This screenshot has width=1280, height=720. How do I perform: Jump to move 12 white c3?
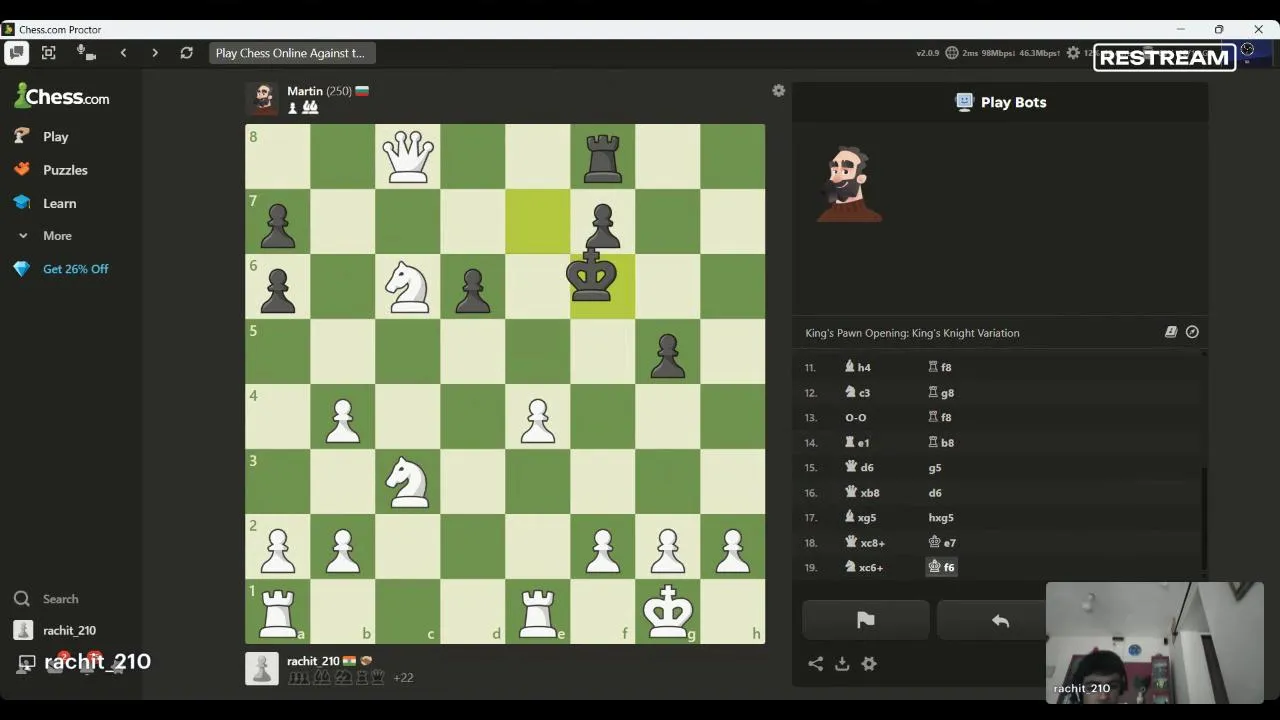pyautogui.click(x=858, y=392)
